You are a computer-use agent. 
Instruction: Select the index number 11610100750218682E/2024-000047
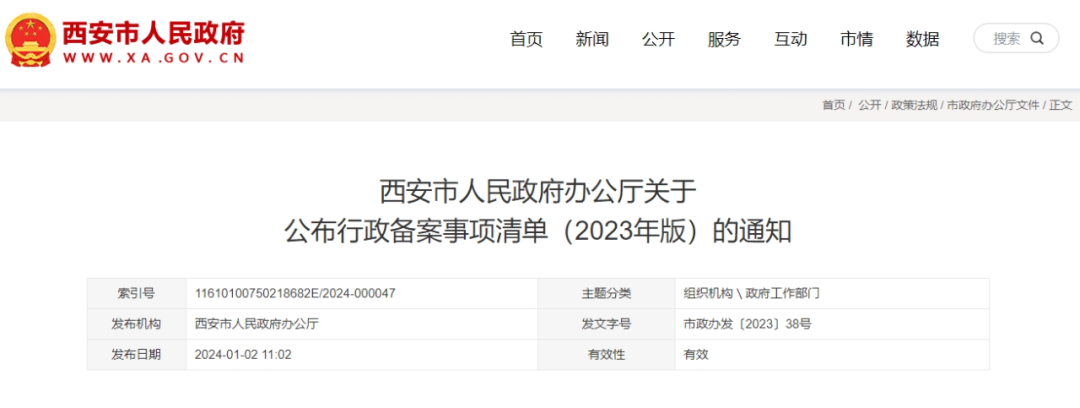pyautogui.click(x=295, y=294)
